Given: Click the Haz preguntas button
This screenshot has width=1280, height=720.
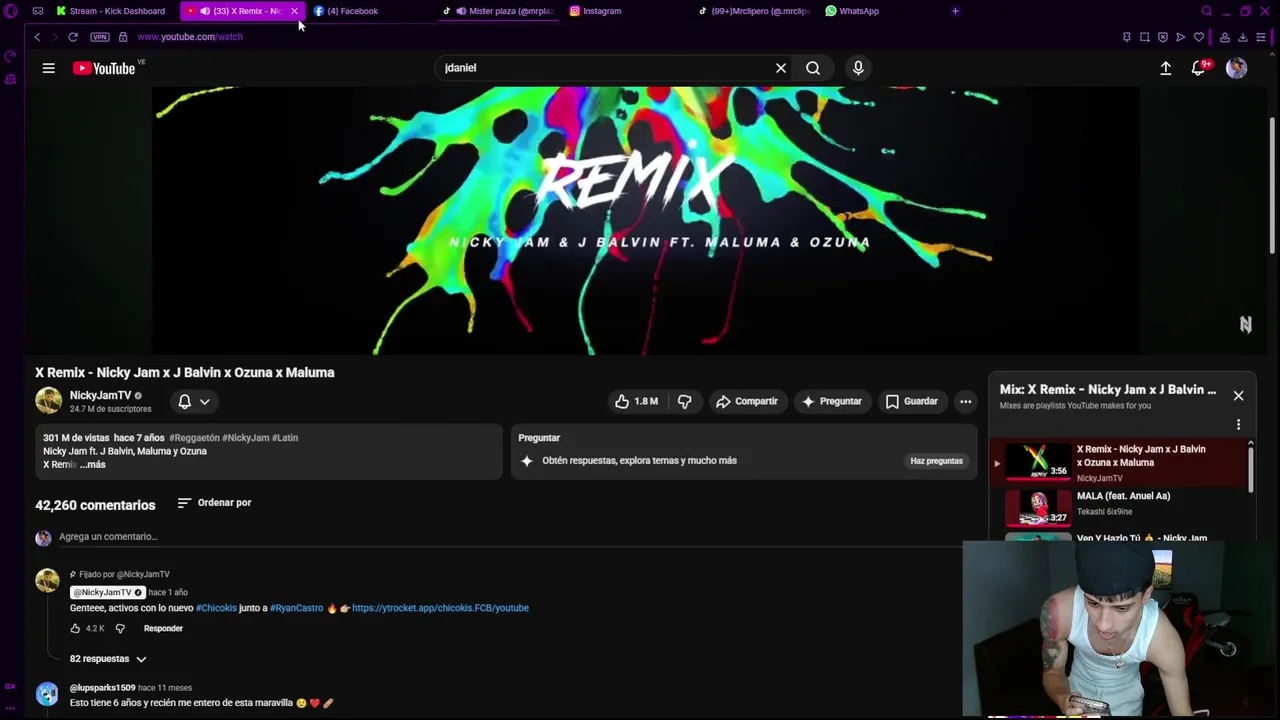Looking at the screenshot, I should tap(936, 461).
